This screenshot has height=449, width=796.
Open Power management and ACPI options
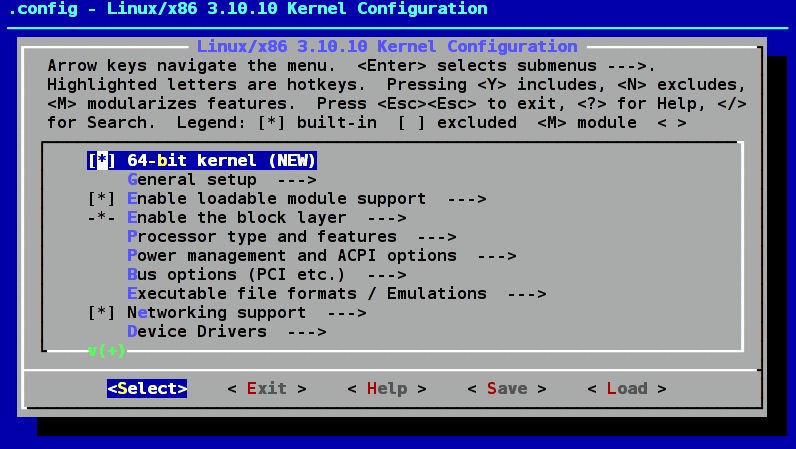322,255
